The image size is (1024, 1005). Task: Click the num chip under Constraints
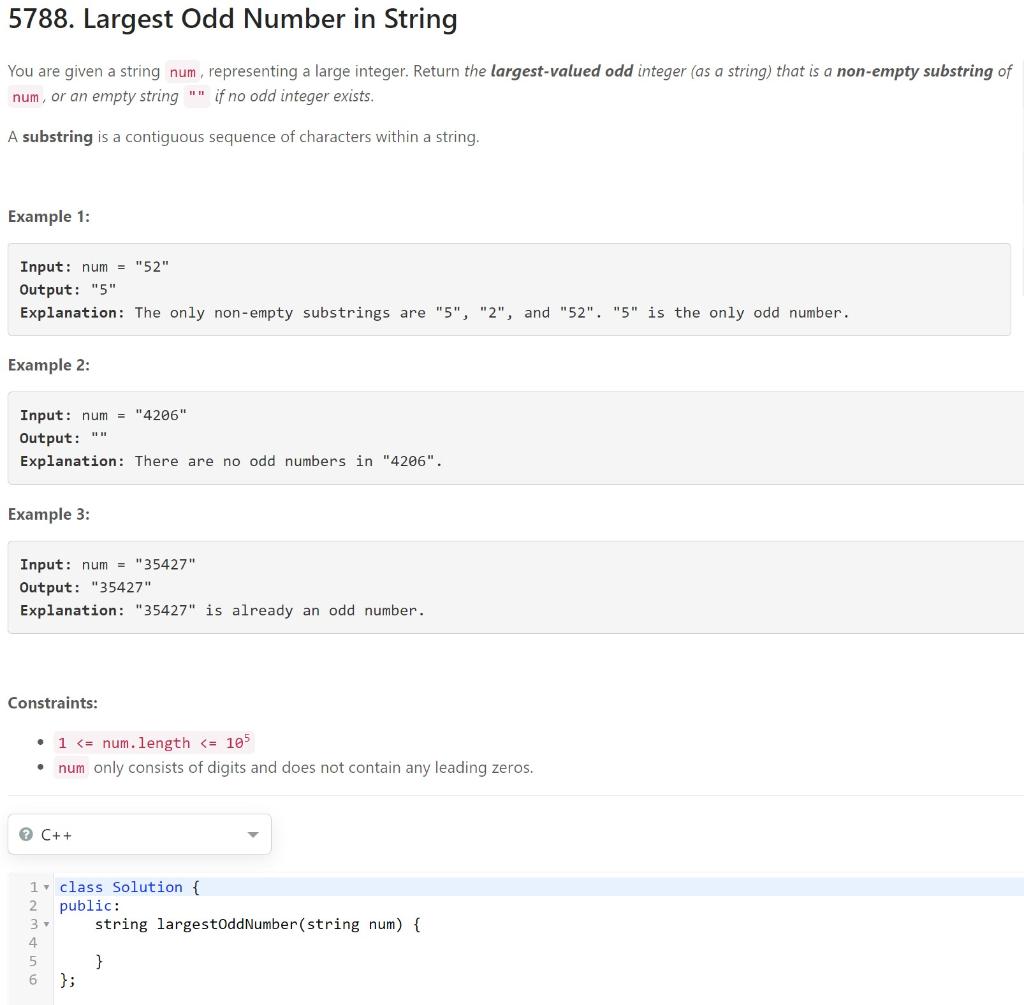[x=70, y=768]
